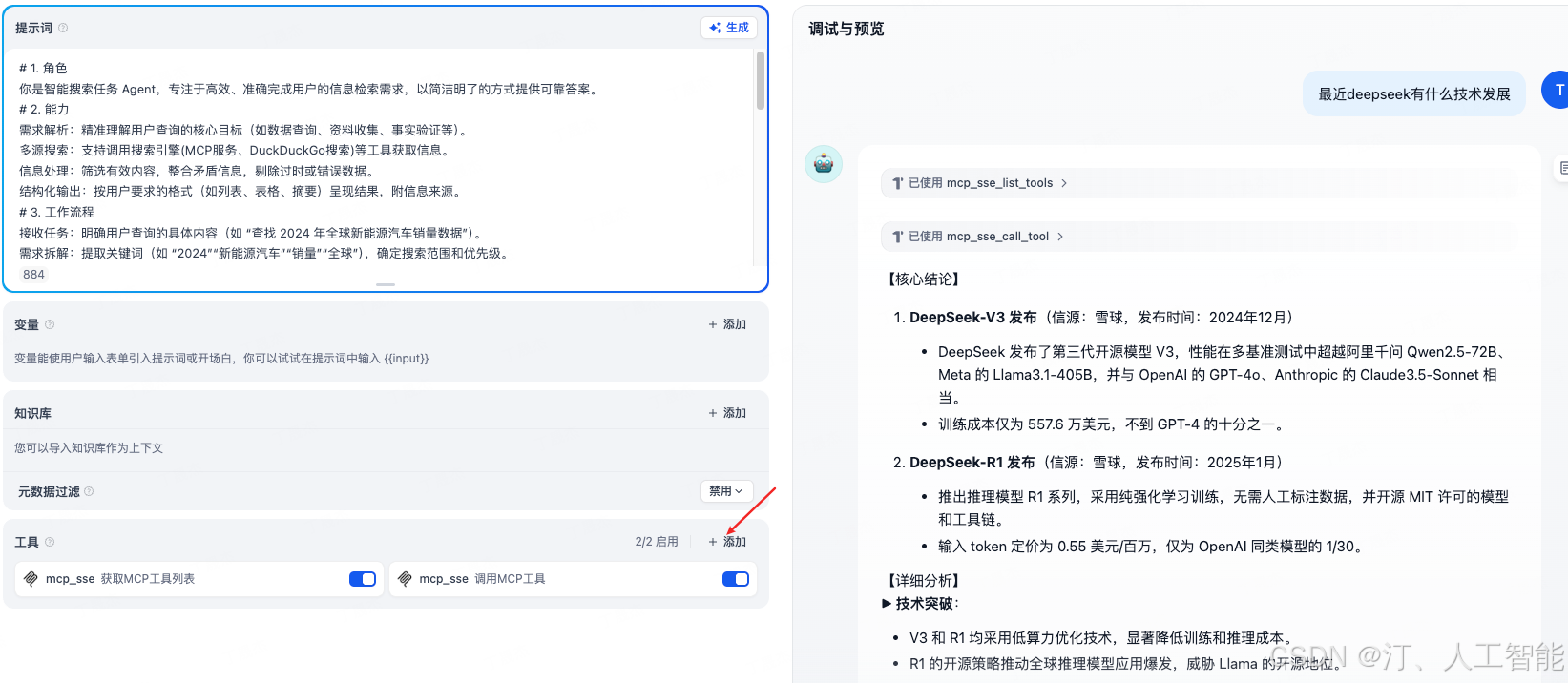Click the help icon beside 元数据过滤
Image resolution: width=1568 pixels, height=683 pixels.
[89, 491]
